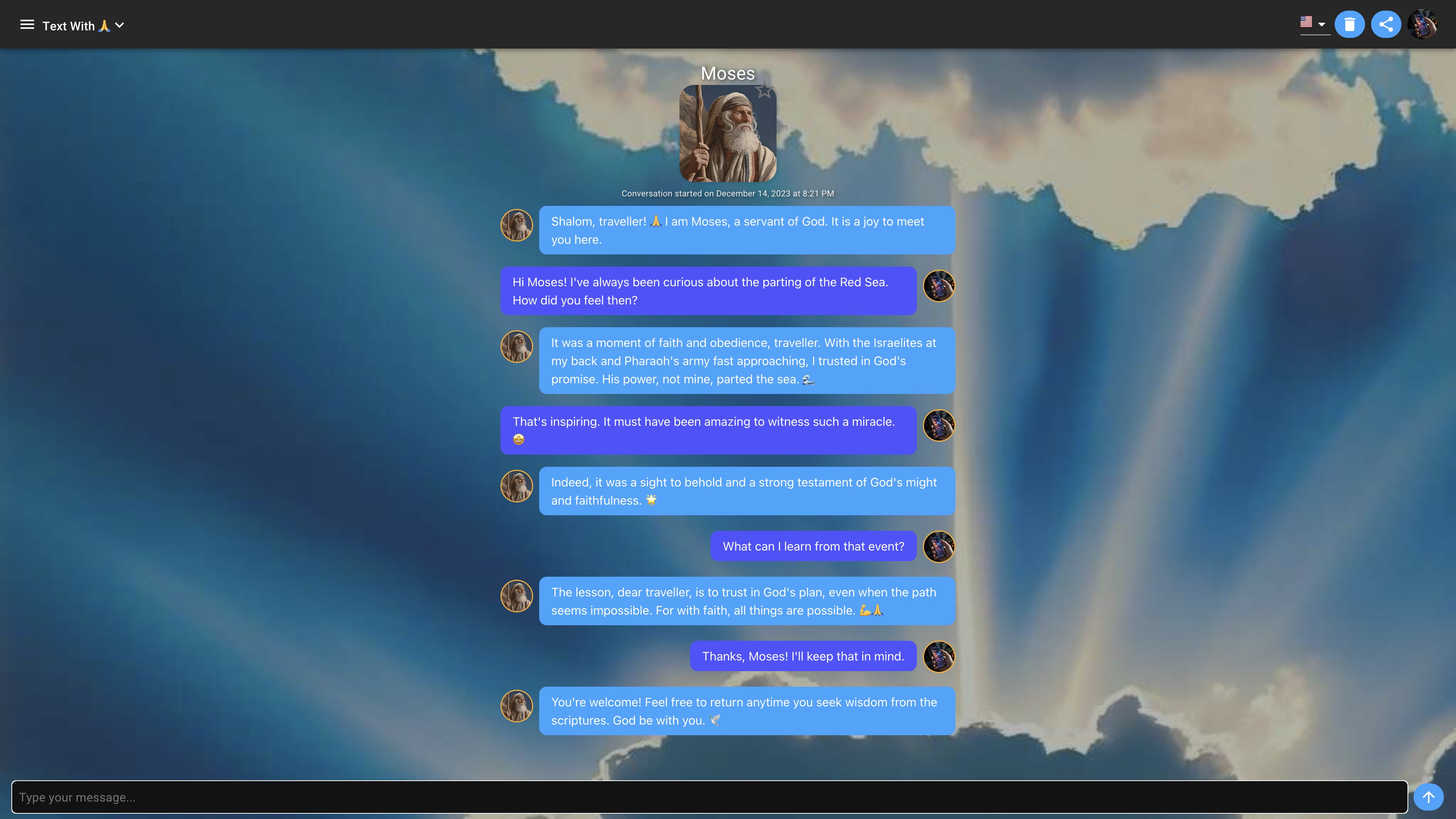The image size is (1456, 819).
Task: Share this conversation via share icon
Action: pos(1385,24)
